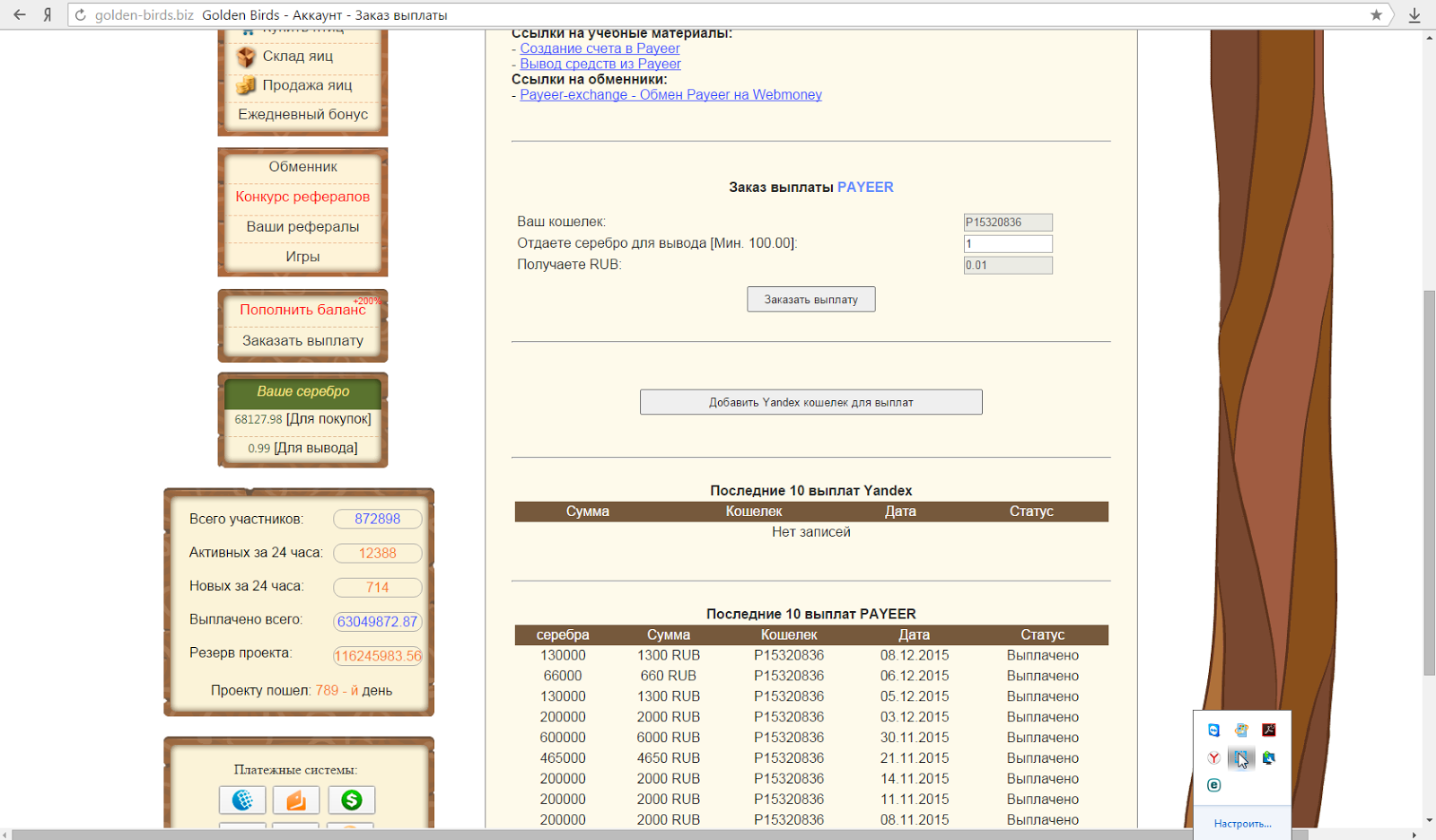Open Yandex Browser tray icon
This screenshot has height=840, width=1436.
1213,758
